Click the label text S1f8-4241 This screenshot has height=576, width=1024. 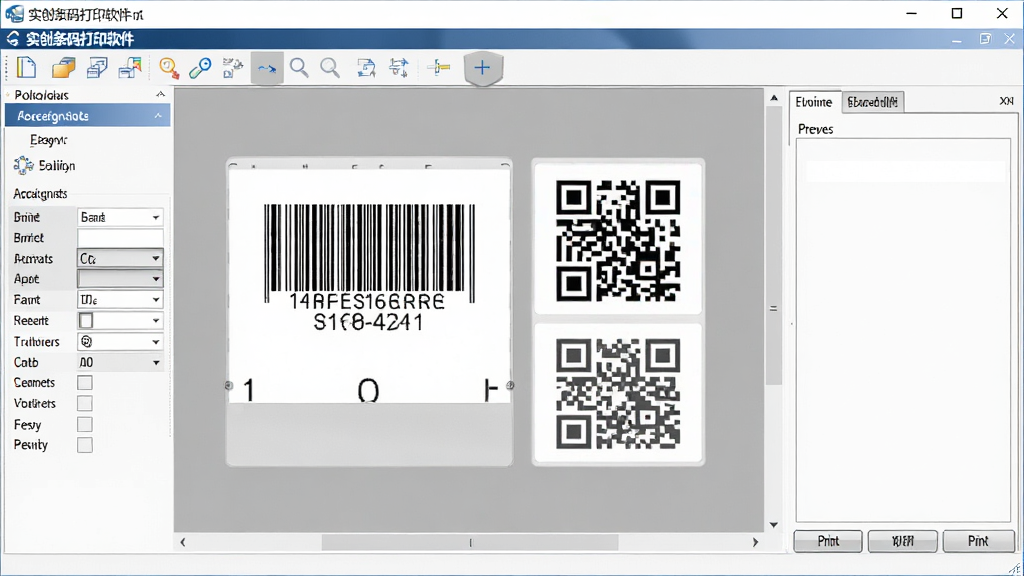coord(368,322)
